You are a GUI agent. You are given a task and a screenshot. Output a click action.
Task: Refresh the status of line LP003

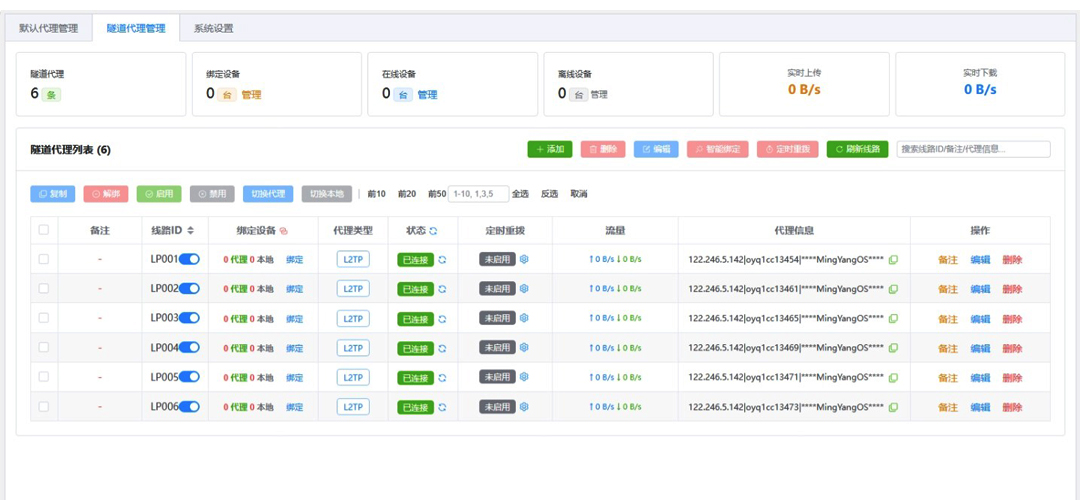click(x=442, y=319)
